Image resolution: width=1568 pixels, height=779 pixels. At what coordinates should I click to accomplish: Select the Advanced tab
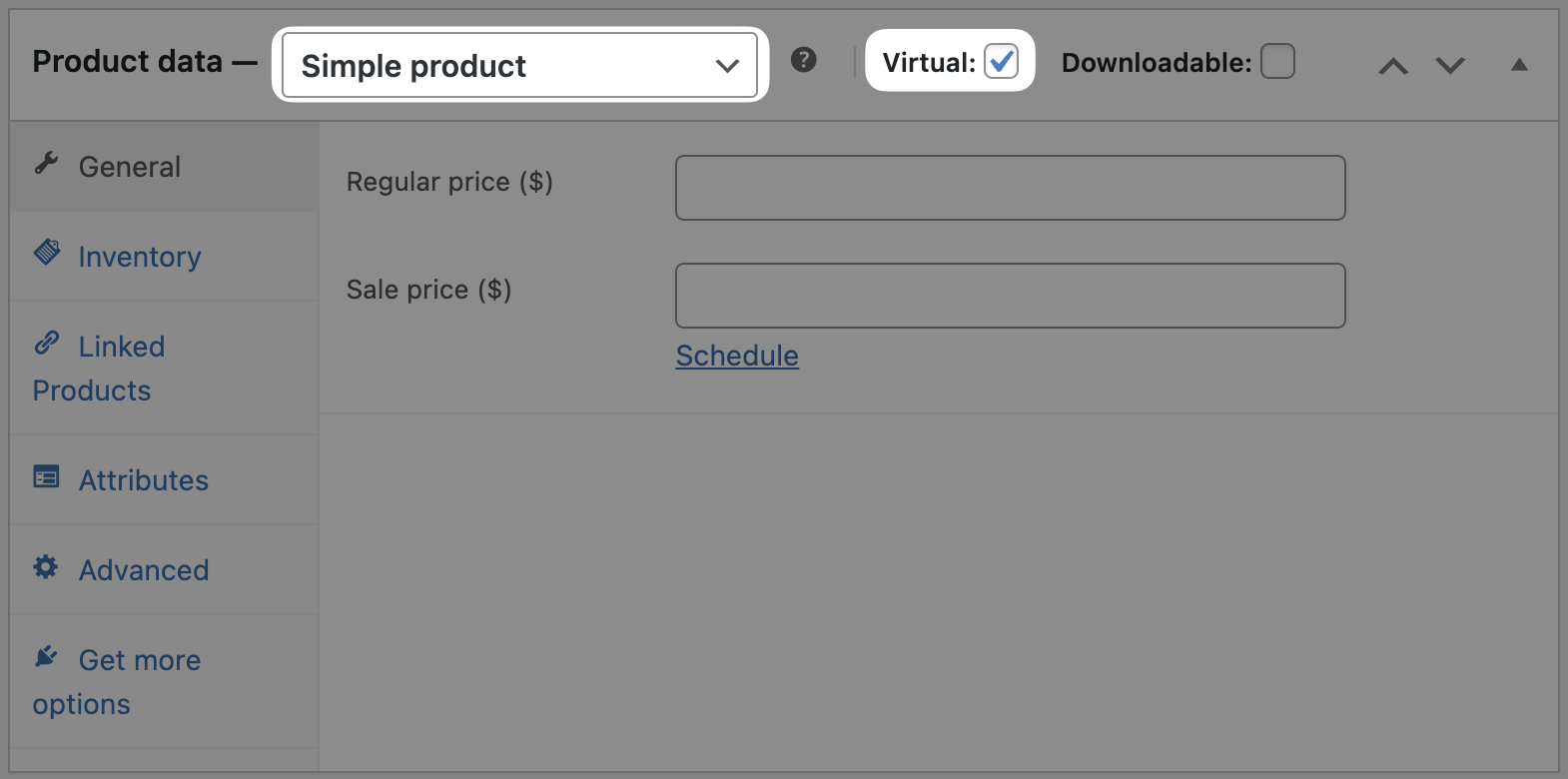click(144, 570)
